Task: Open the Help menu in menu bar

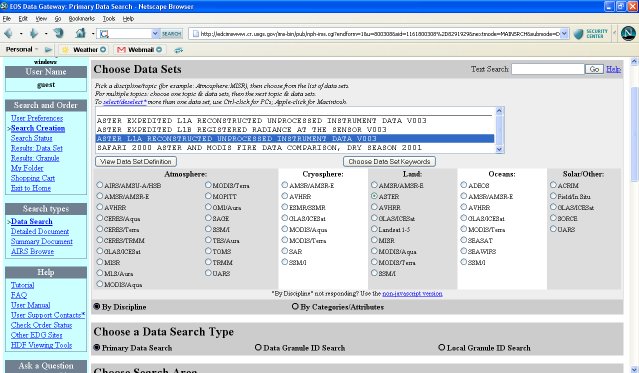Action: 128,19
